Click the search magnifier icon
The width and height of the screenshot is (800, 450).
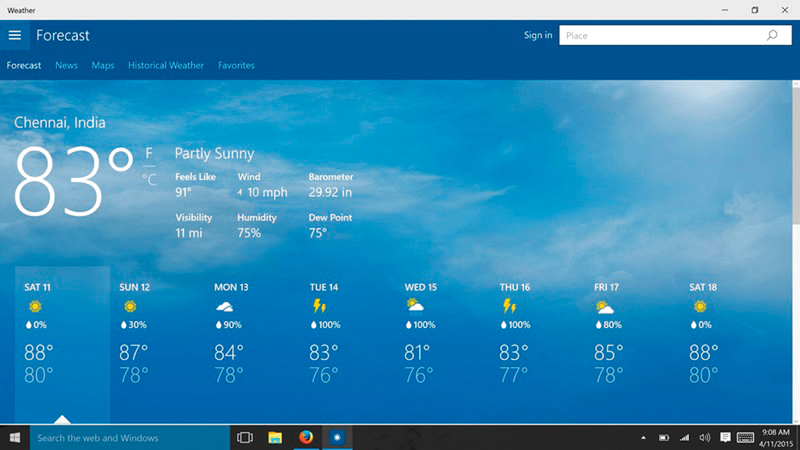pyautogui.click(x=772, y=35)
